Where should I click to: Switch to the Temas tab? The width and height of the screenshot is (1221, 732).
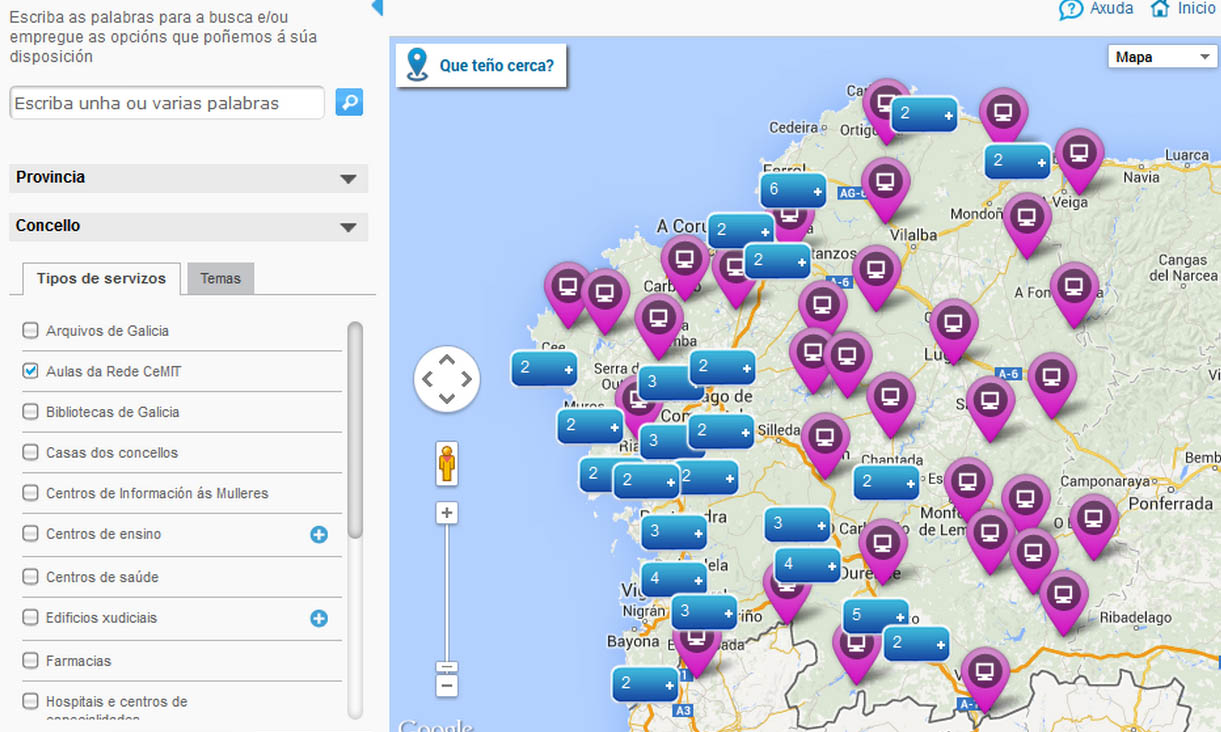point(220,279)
